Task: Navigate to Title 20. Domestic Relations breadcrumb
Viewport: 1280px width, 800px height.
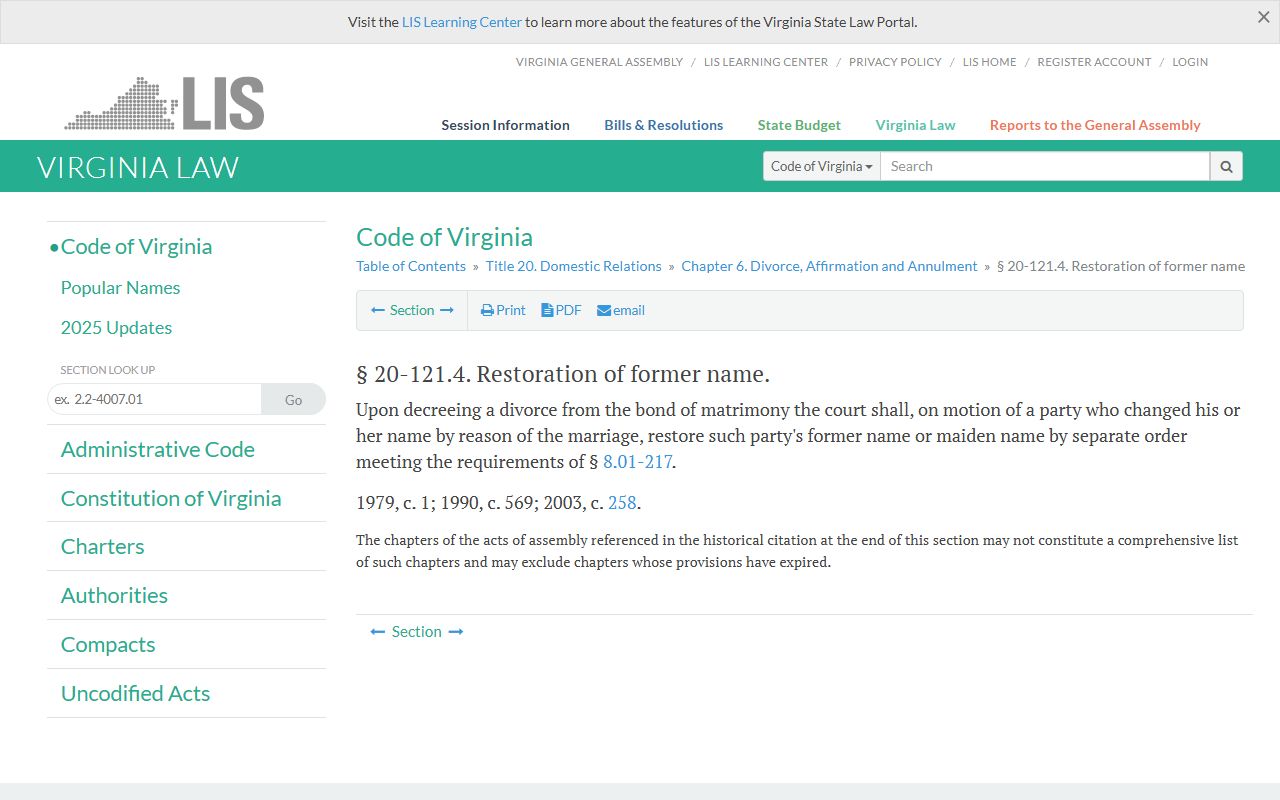Action: [x=573, y=266]
